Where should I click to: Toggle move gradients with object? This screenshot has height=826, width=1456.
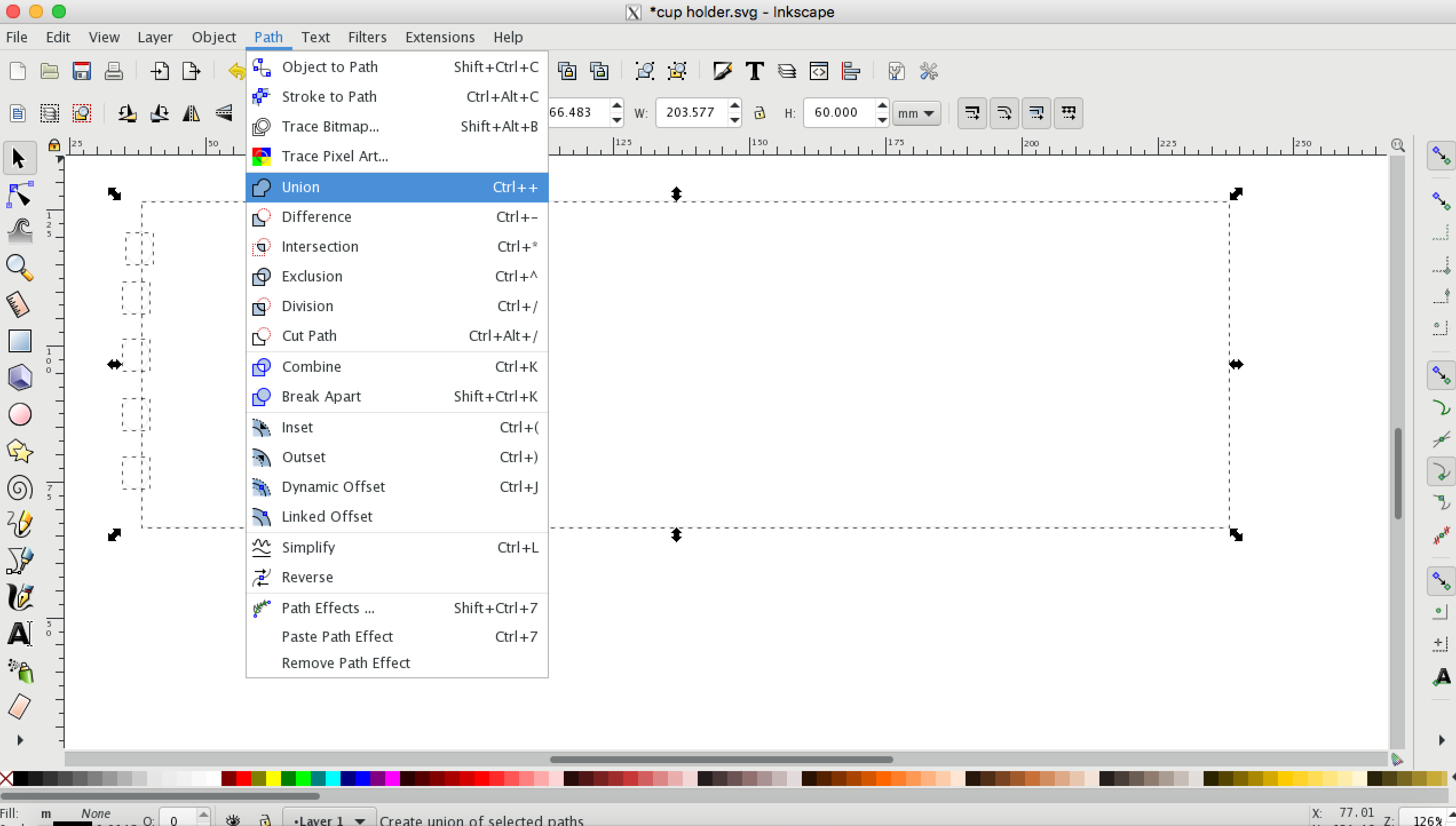[x=1036, y=113]
